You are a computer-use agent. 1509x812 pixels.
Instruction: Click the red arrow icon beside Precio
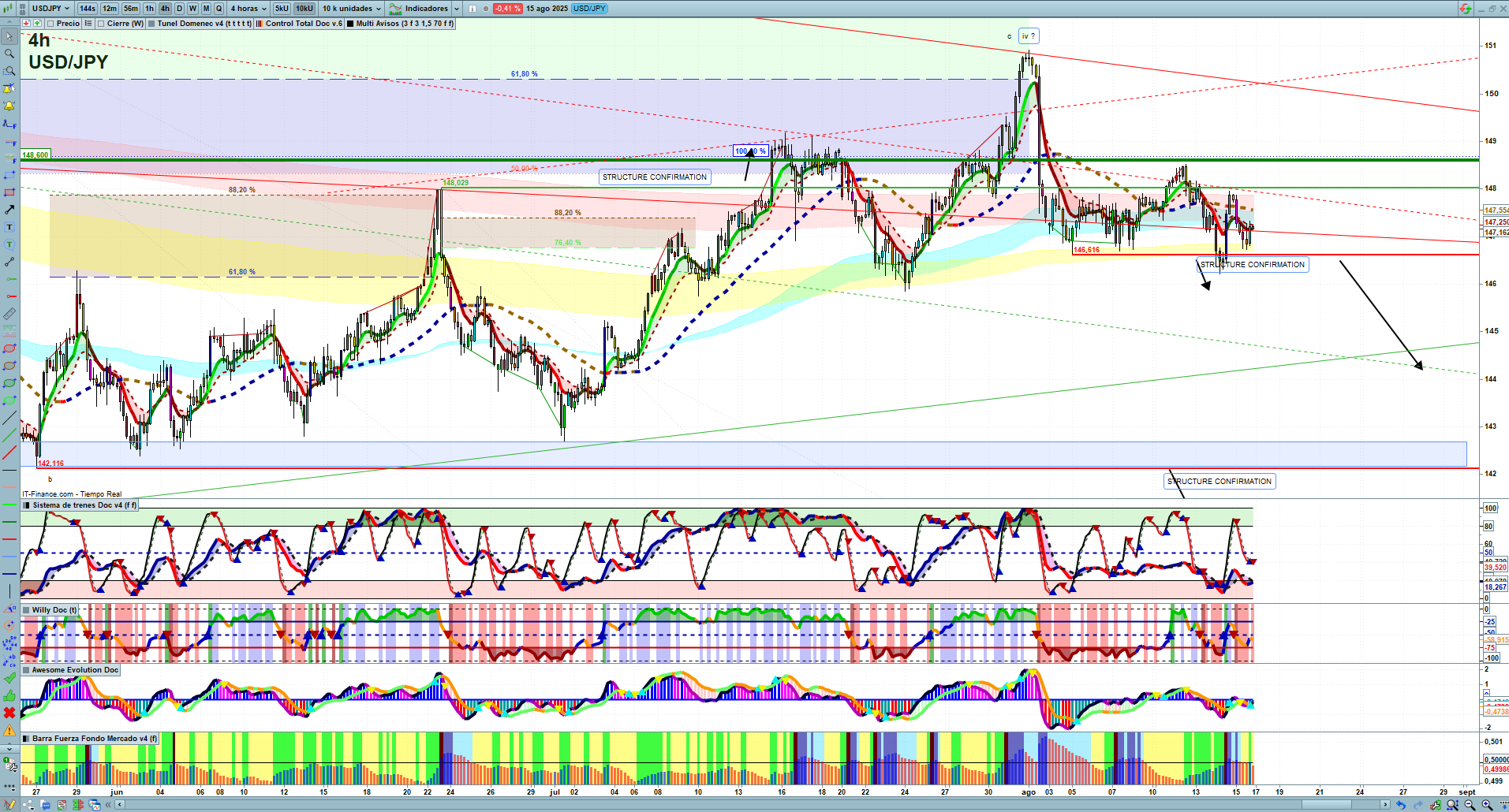click(x=27, y=24)
